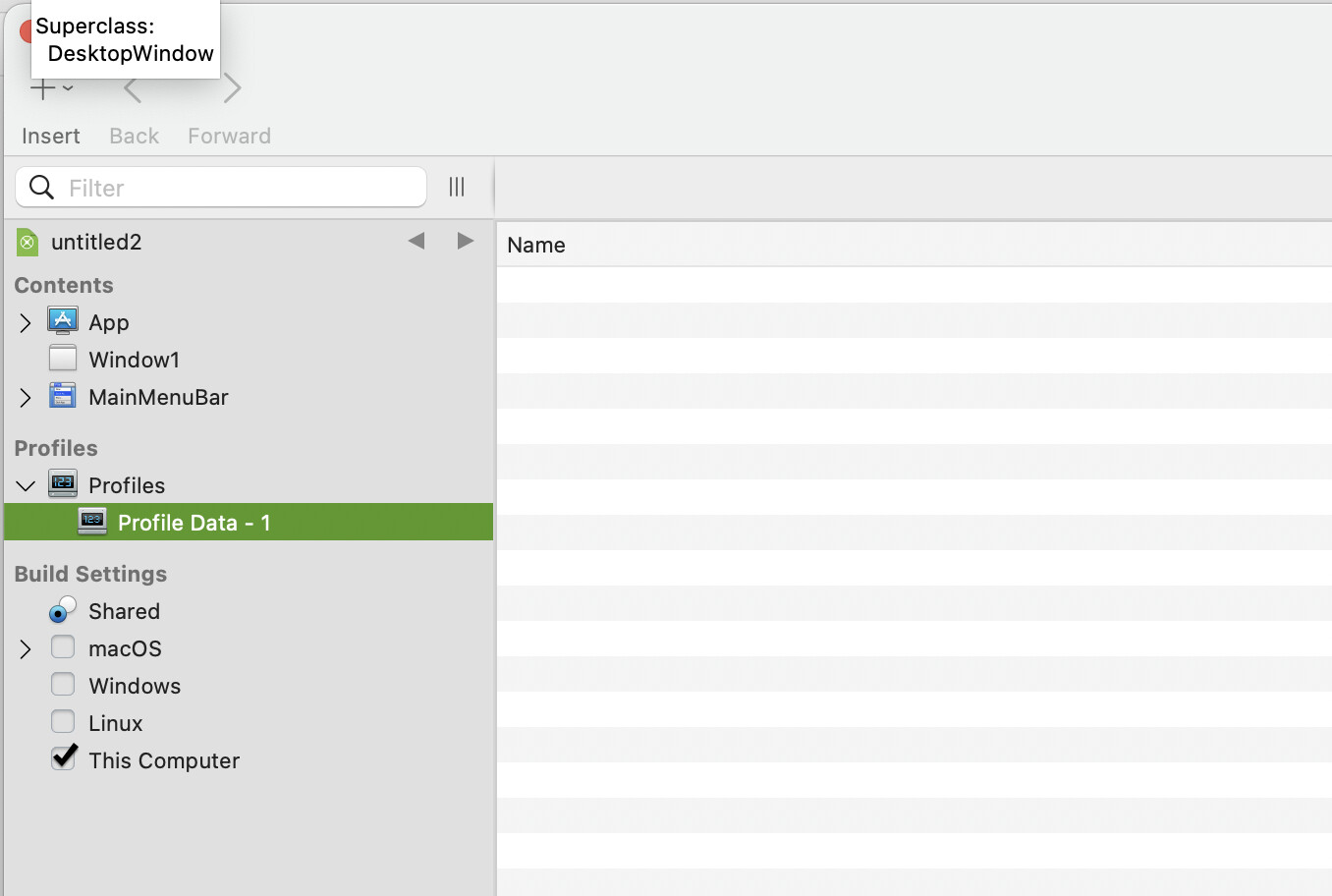Click the Profiles folder icon
Image resolution: width=1332 pixels, height=896 pixels.
point(63,484)
